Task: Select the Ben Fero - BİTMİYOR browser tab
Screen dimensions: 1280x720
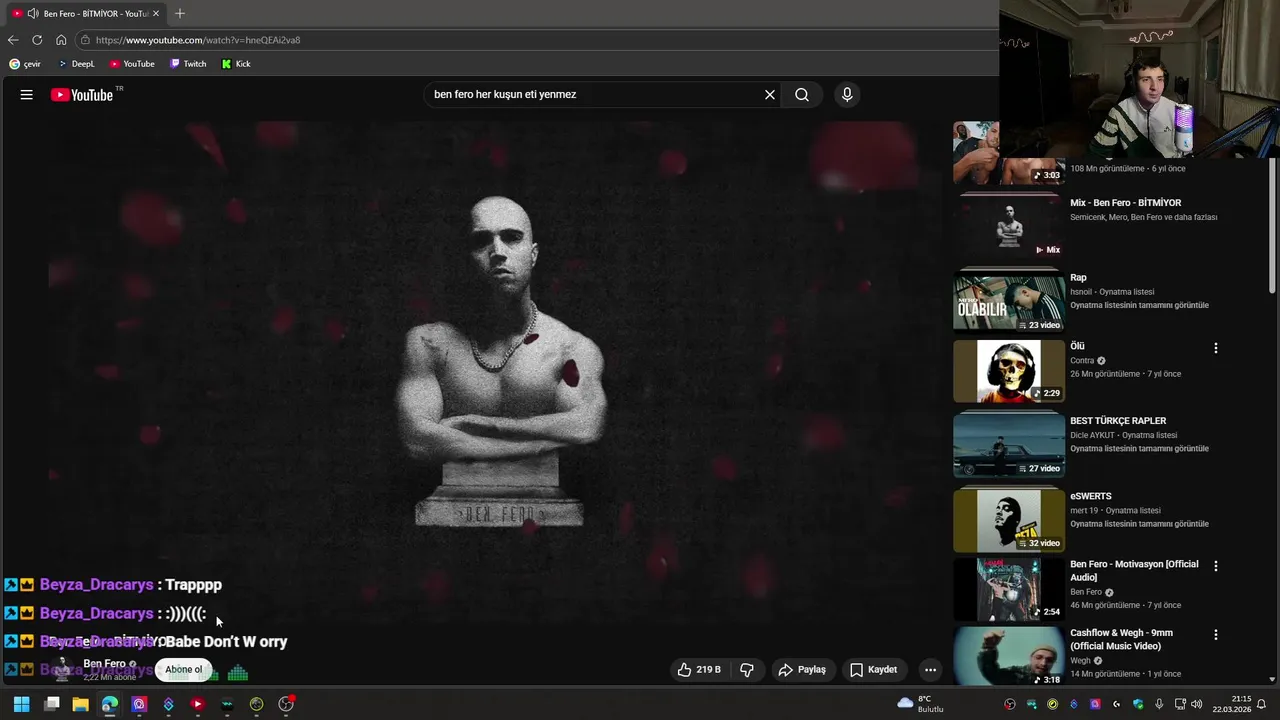Action: pos(86,14)
